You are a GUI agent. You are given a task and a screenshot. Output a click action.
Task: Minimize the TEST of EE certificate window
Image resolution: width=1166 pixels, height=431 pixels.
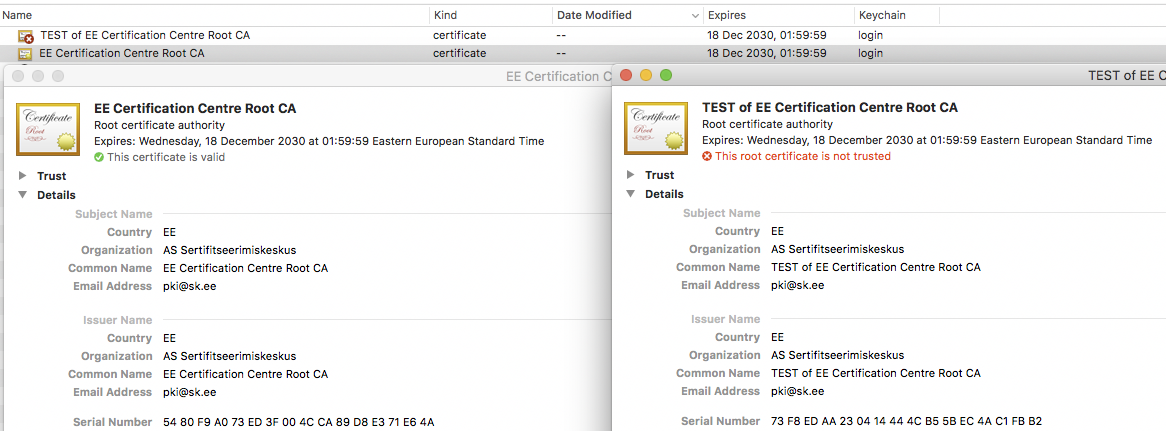point(645,75)
